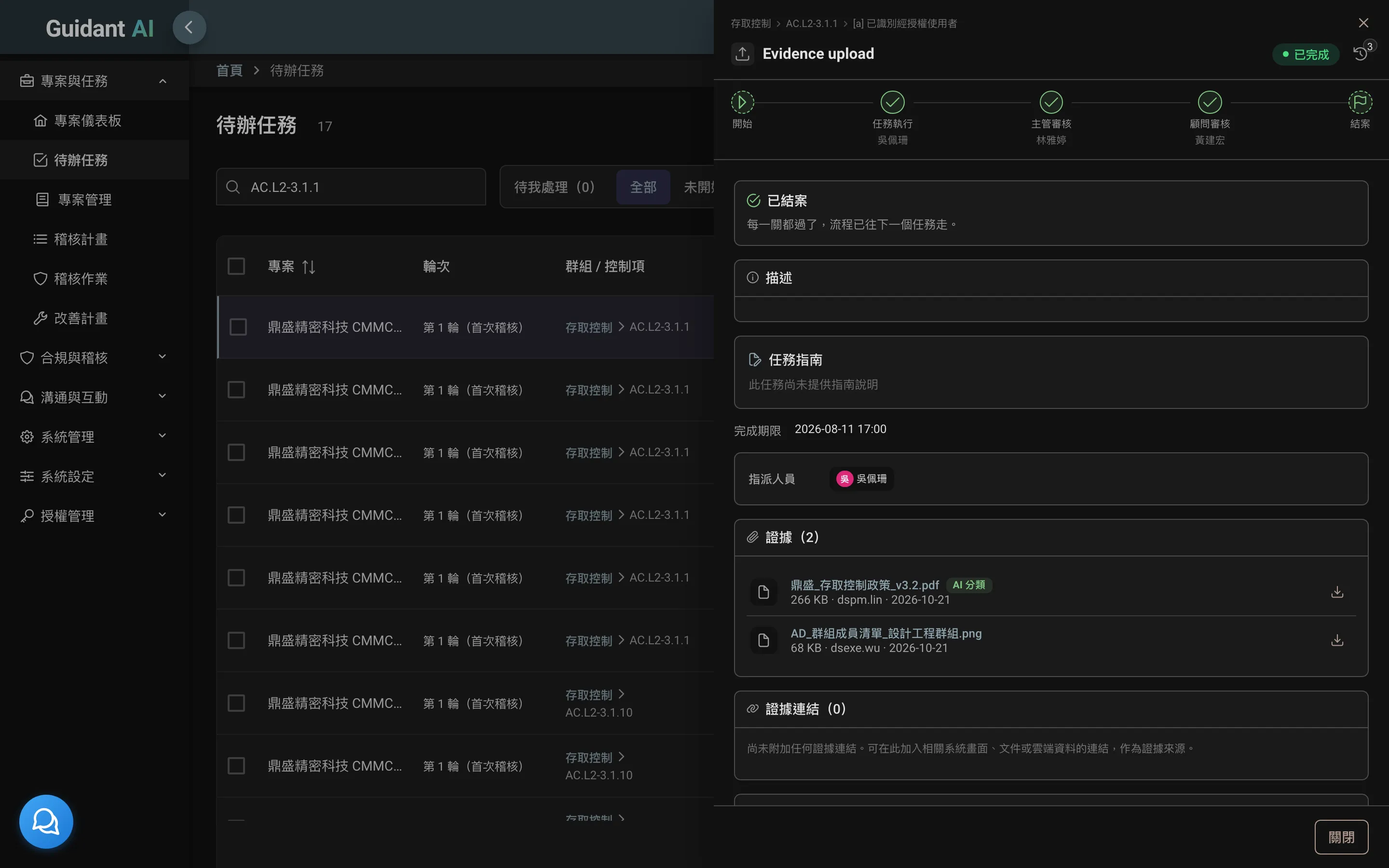1389x868 pixels.
Task: Click the search magnifier icon
Action: pos(232,187)
